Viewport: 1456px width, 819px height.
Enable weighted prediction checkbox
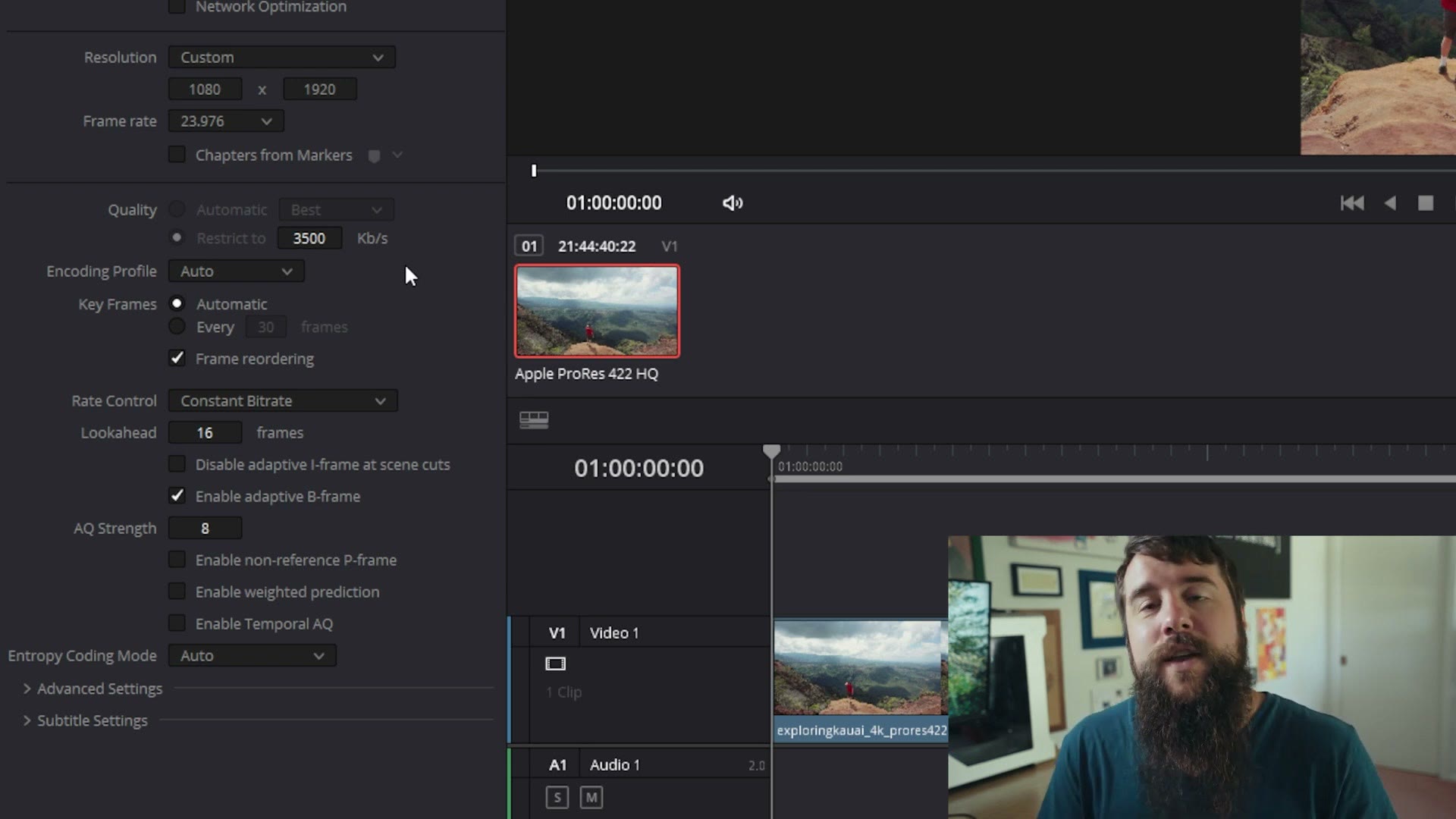click(177, 591)
